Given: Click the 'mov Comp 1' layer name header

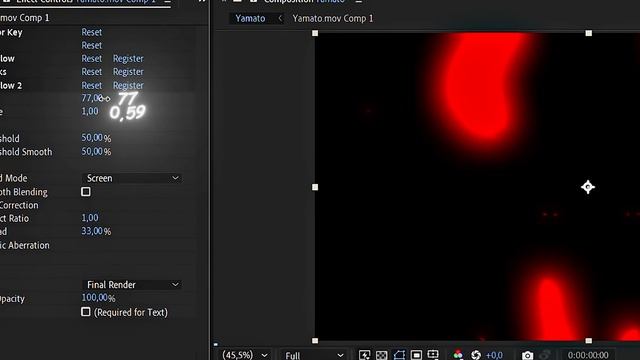Looking at the screenshot, I should (24, 18).
